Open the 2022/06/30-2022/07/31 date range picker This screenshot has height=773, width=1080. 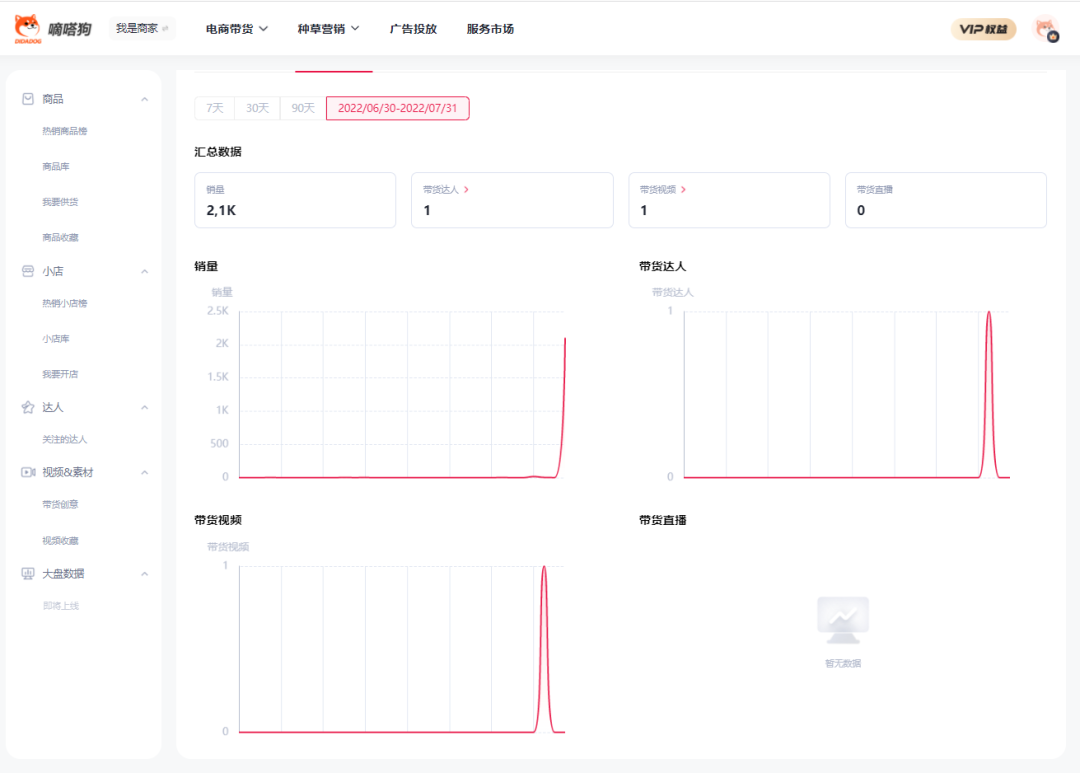click(x=397, y=108)
